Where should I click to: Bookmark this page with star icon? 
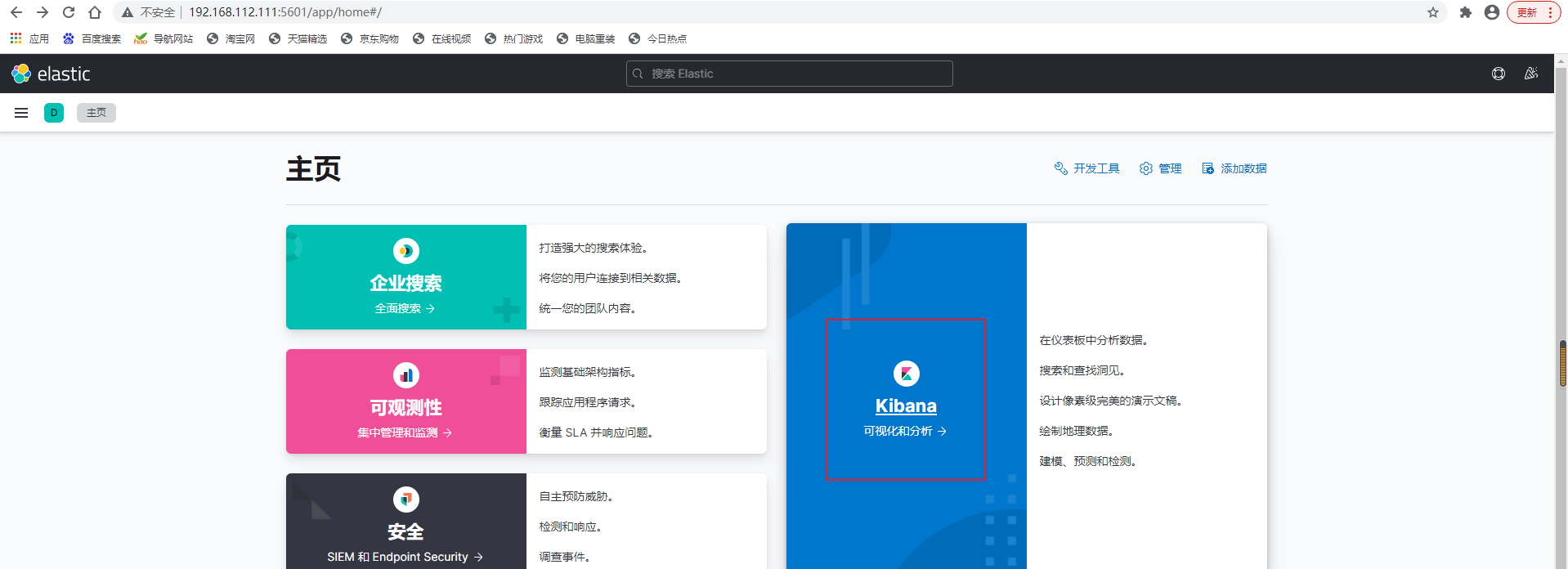pyautogui.click(x=1433, y=12)
